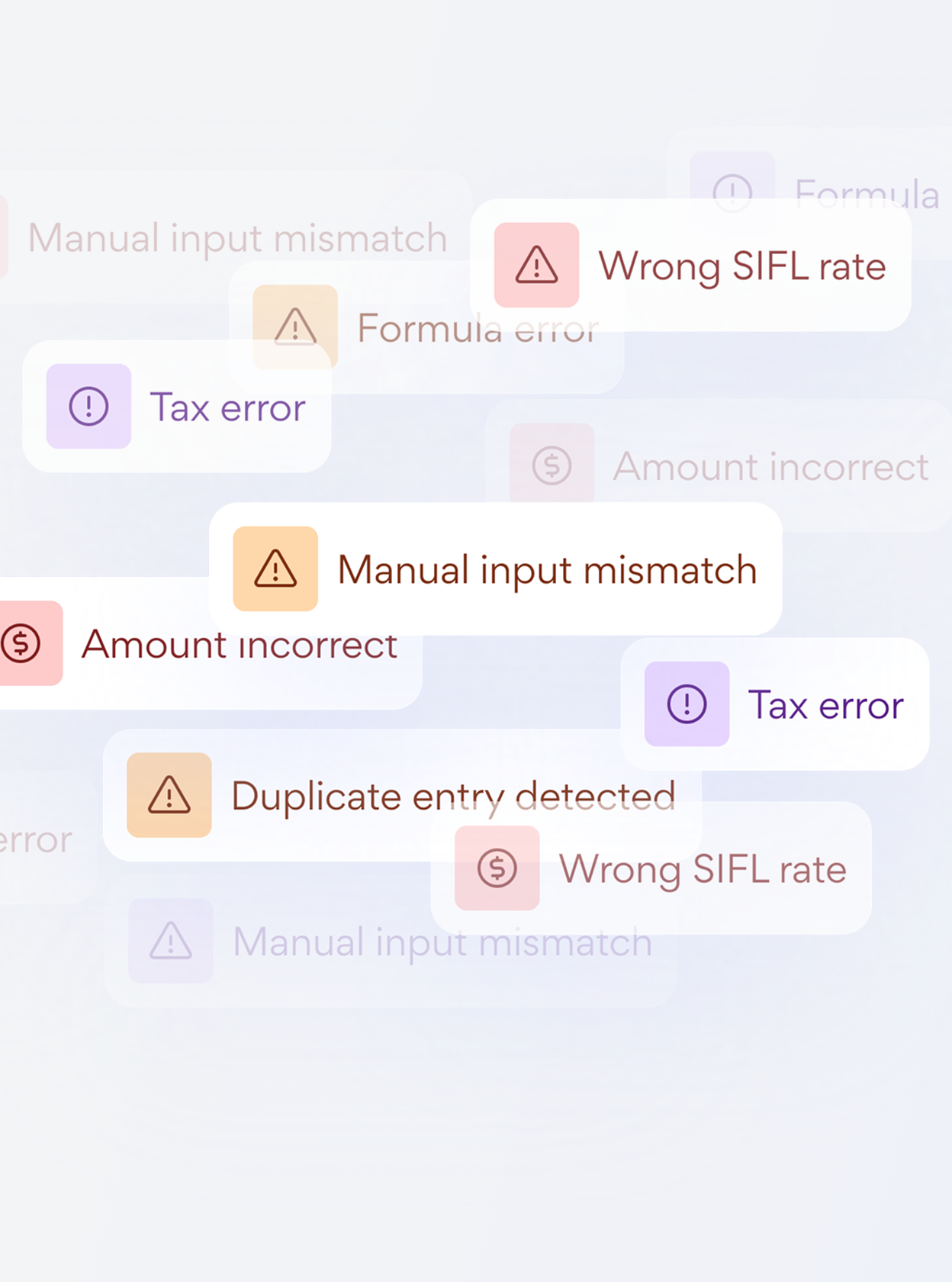This screenshot has height=1282, width=952.
Task: Click the faded exclamation circle beside cut-off Formula label
Action: pyautogui.click(x=732, y=191)
